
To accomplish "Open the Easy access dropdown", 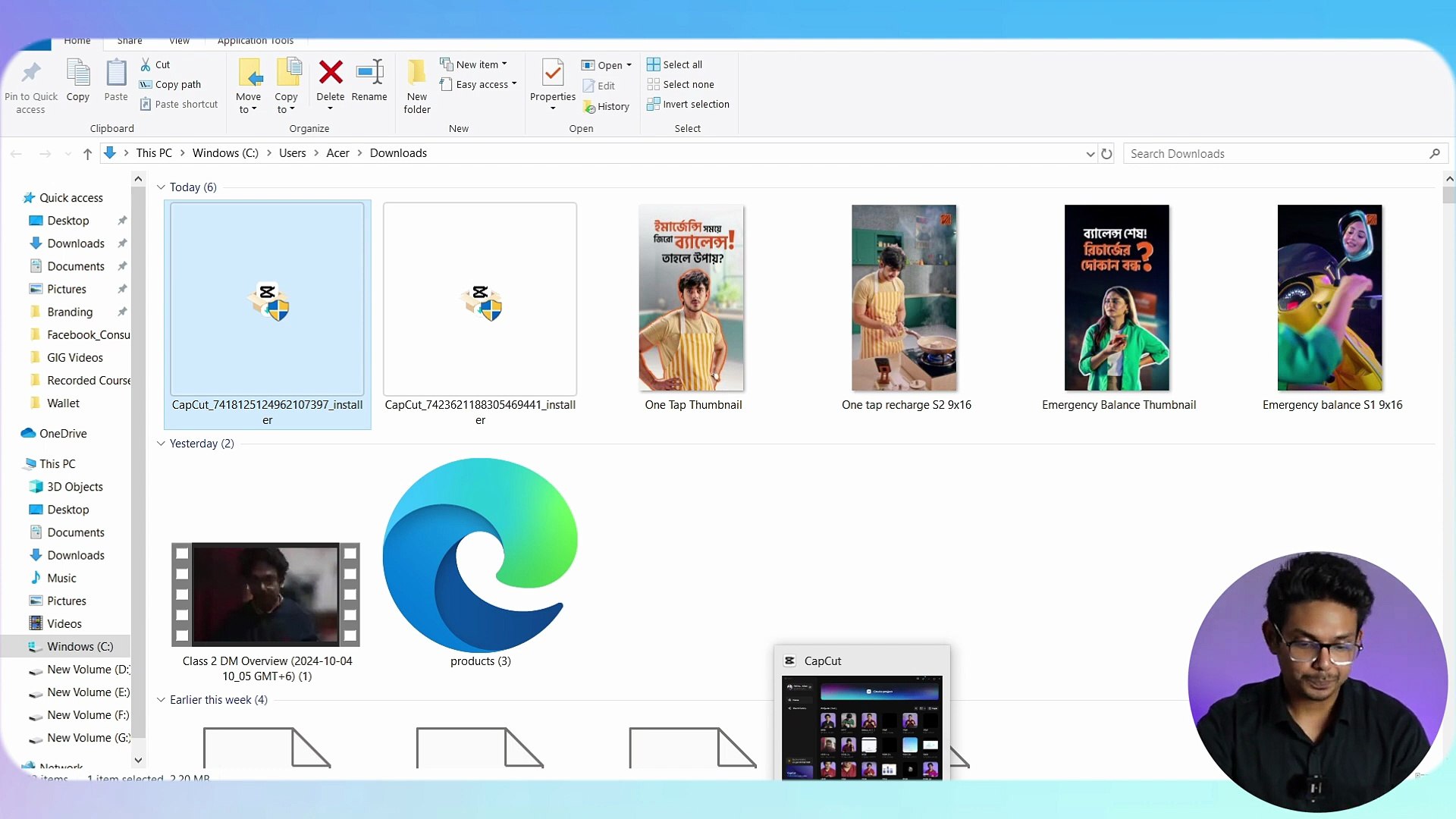I will tap(479, 84).
